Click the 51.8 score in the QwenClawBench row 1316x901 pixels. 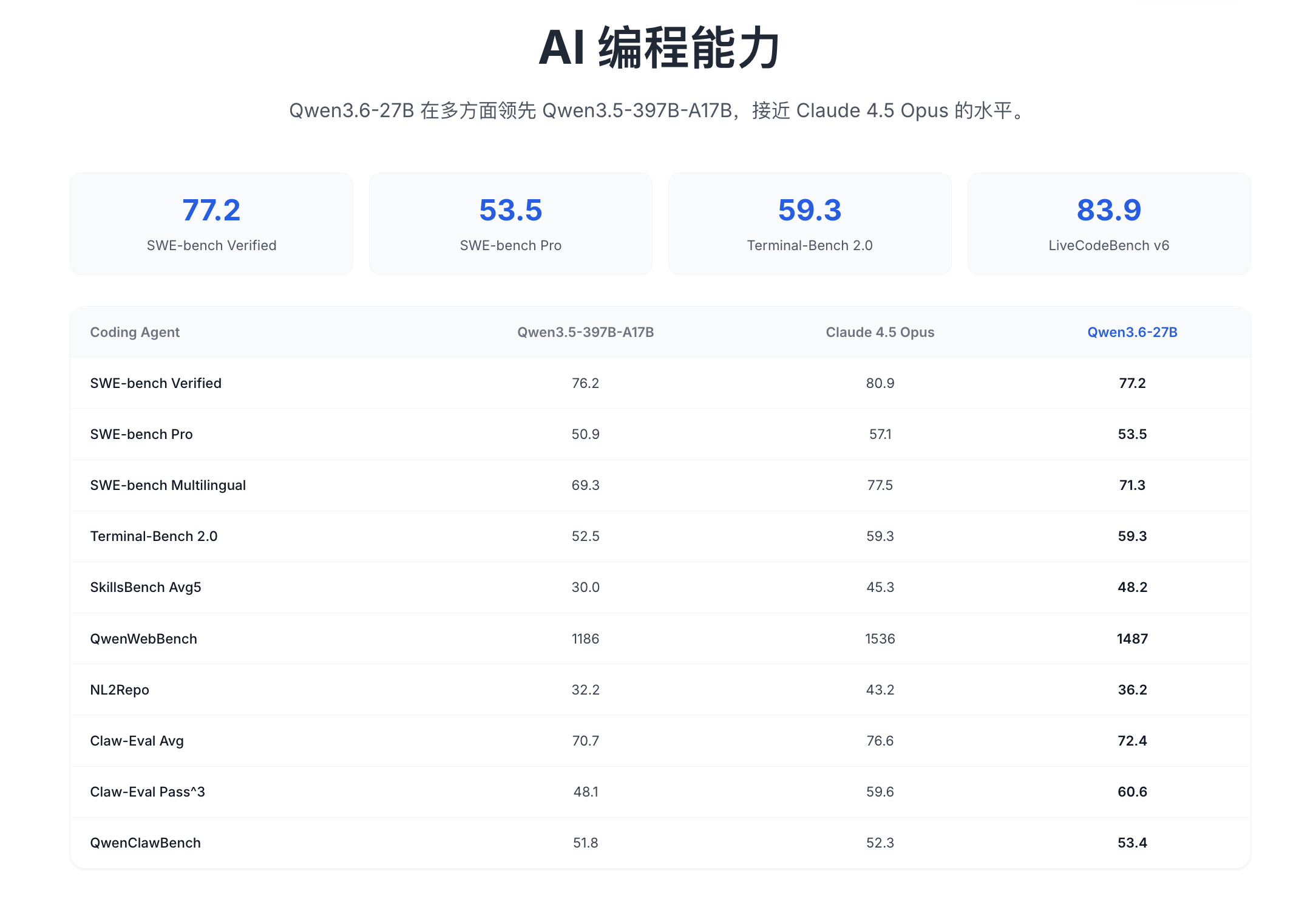[585, 843]
